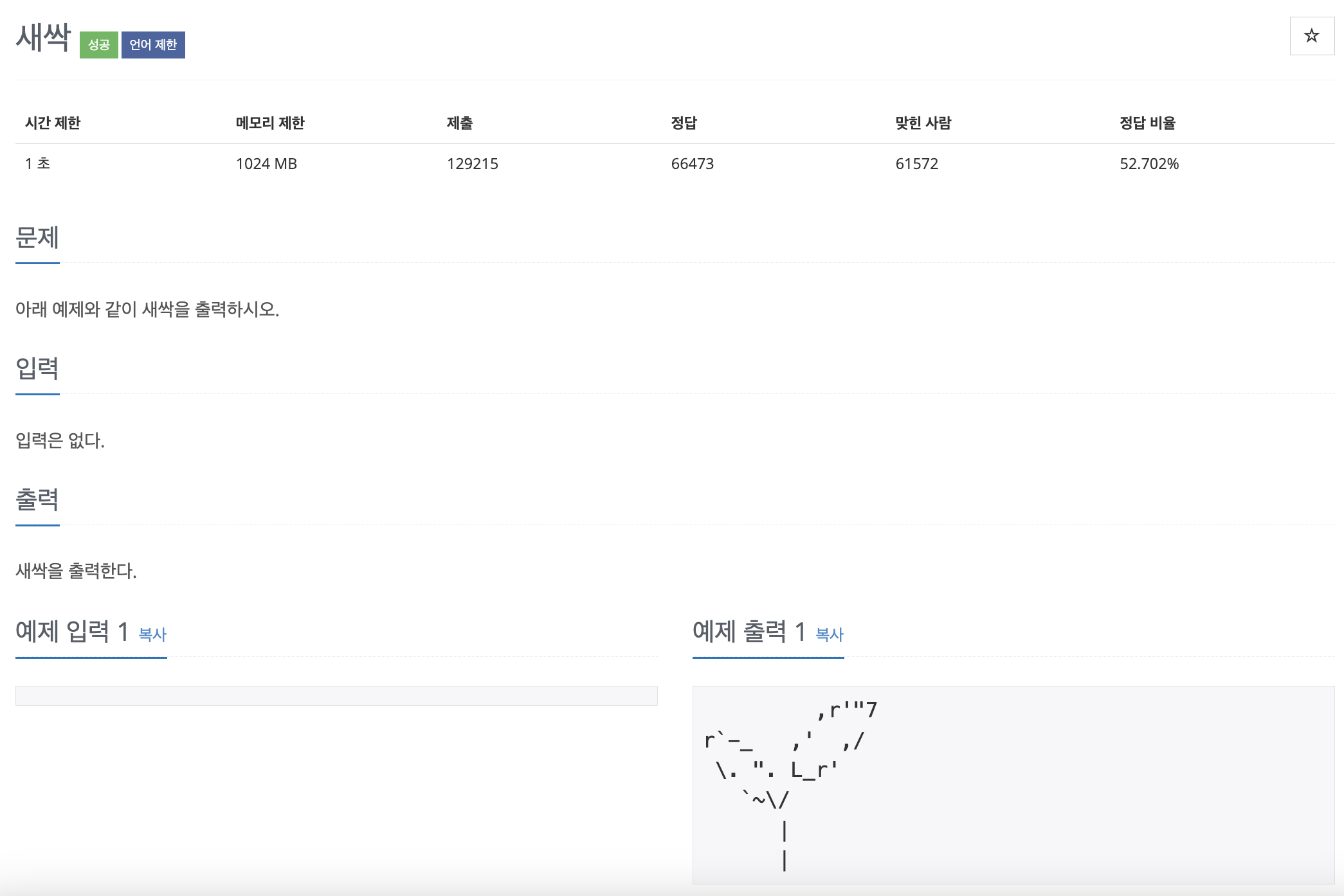
Task: Click the correct answers count 66473
Action: [x=692, y=164]
